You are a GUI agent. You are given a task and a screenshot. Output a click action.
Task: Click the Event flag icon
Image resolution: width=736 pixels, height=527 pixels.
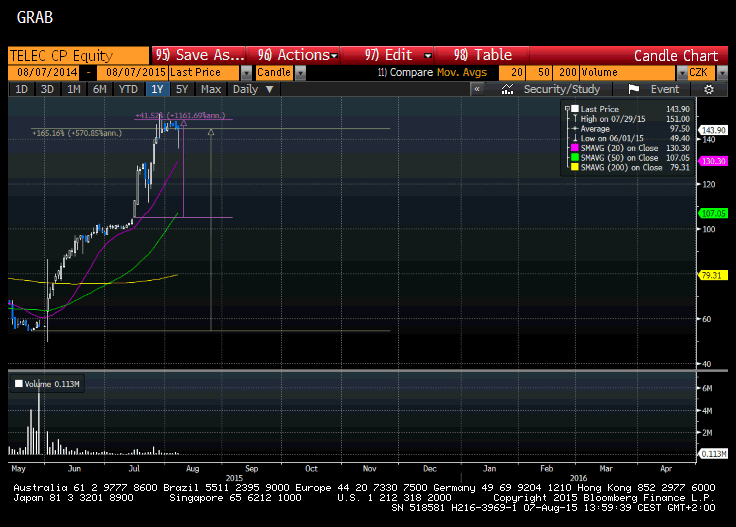(634, 89)
